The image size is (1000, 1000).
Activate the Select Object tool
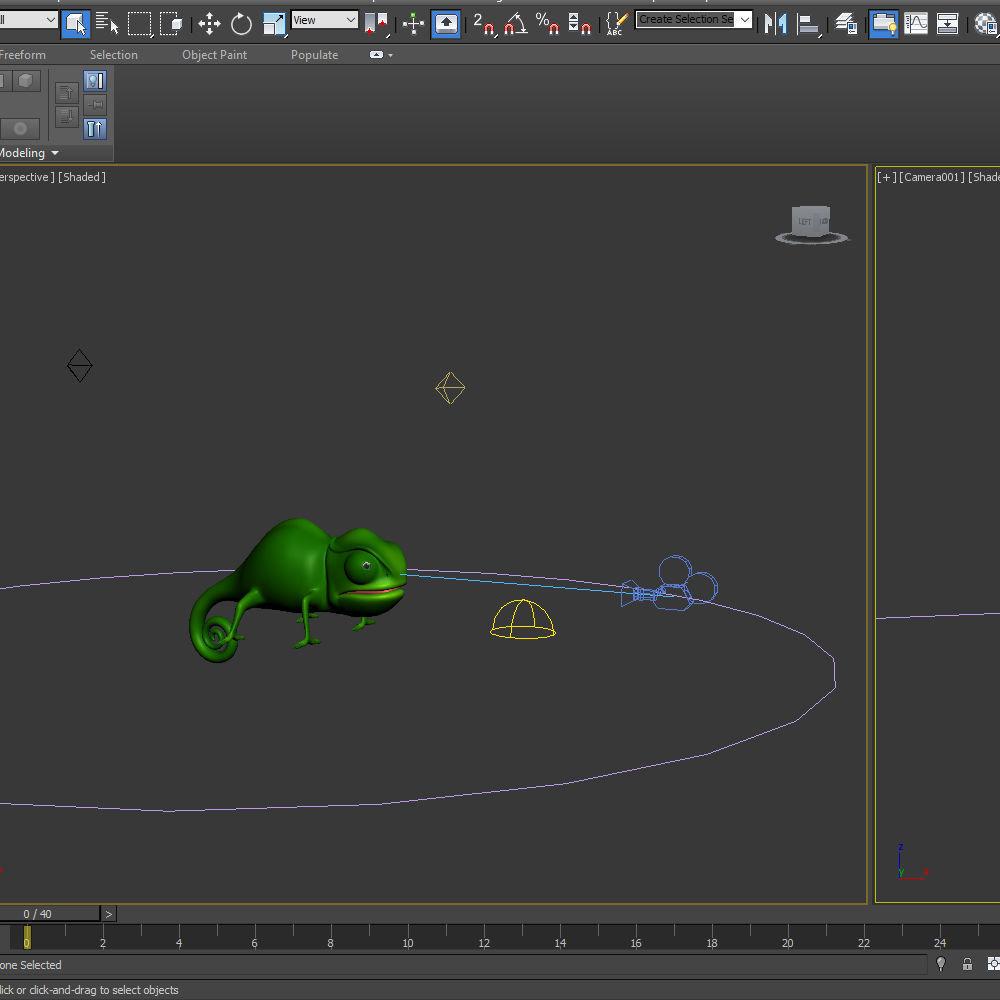coord(75,24)
